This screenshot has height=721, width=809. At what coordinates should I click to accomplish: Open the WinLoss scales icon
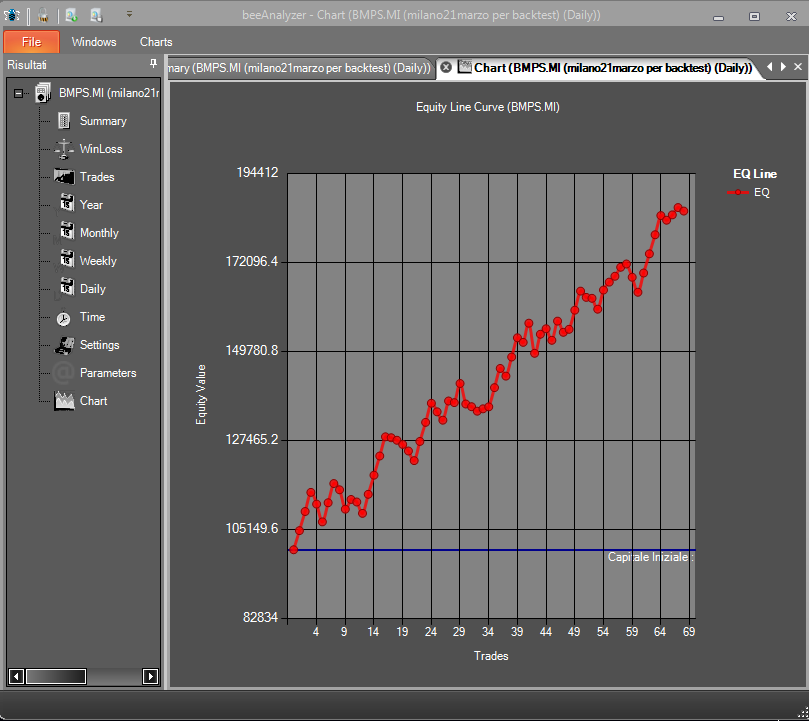(64, 149)
